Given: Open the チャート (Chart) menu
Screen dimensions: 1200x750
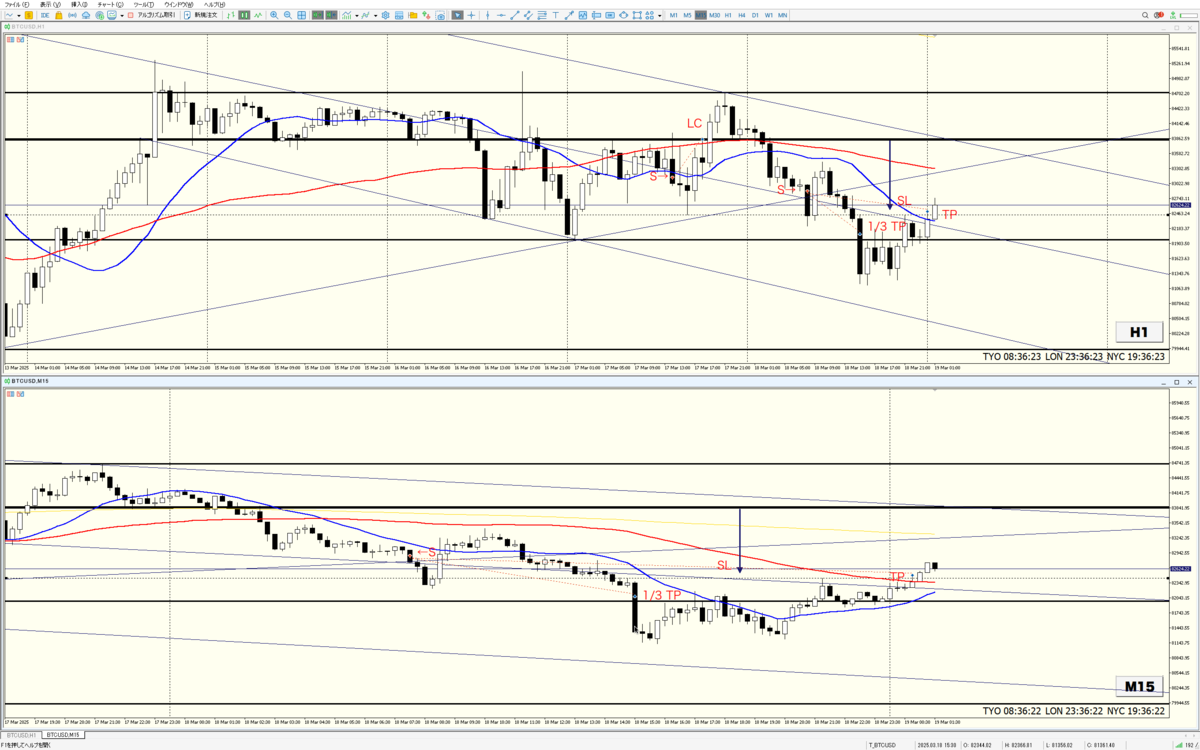Looking at the screenshot, I should coord(110,5).
